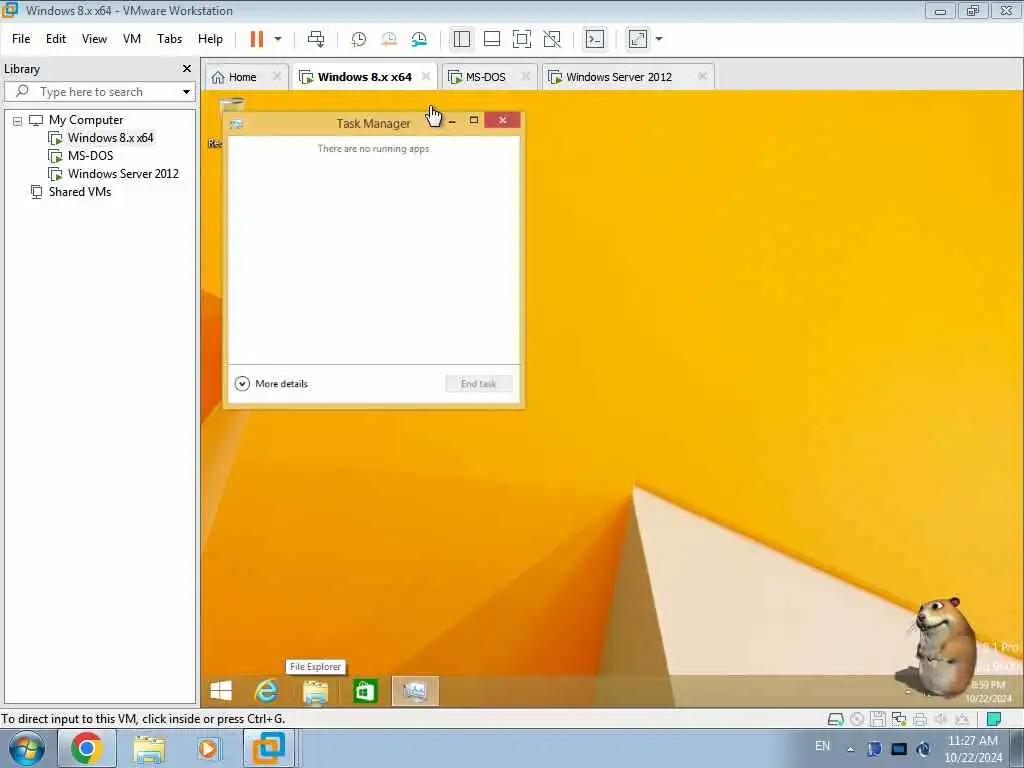Close the Home tab
This screenshot has width=1024, height=768.
coord(277,76)
